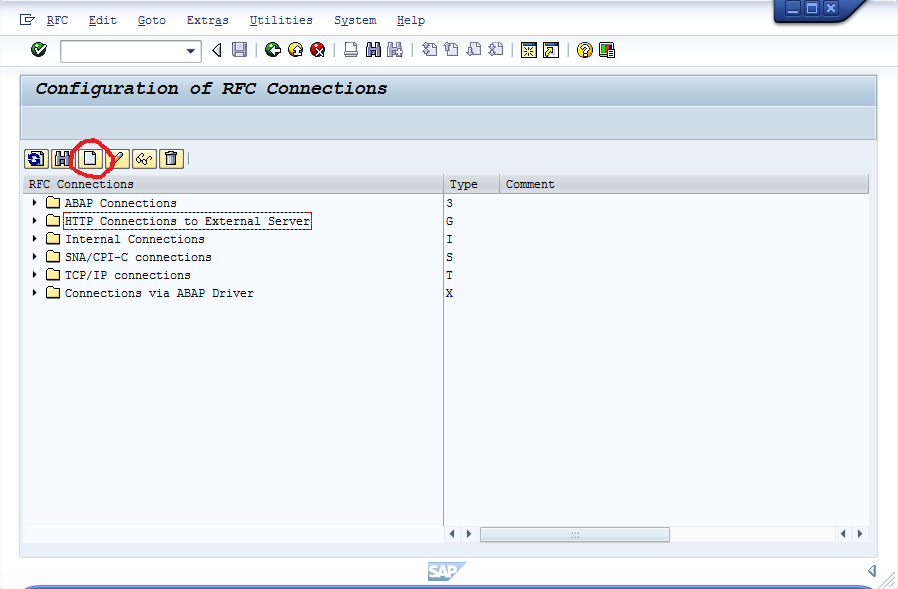
Task: Click the red Cancel icon
Action: [318, 50]
